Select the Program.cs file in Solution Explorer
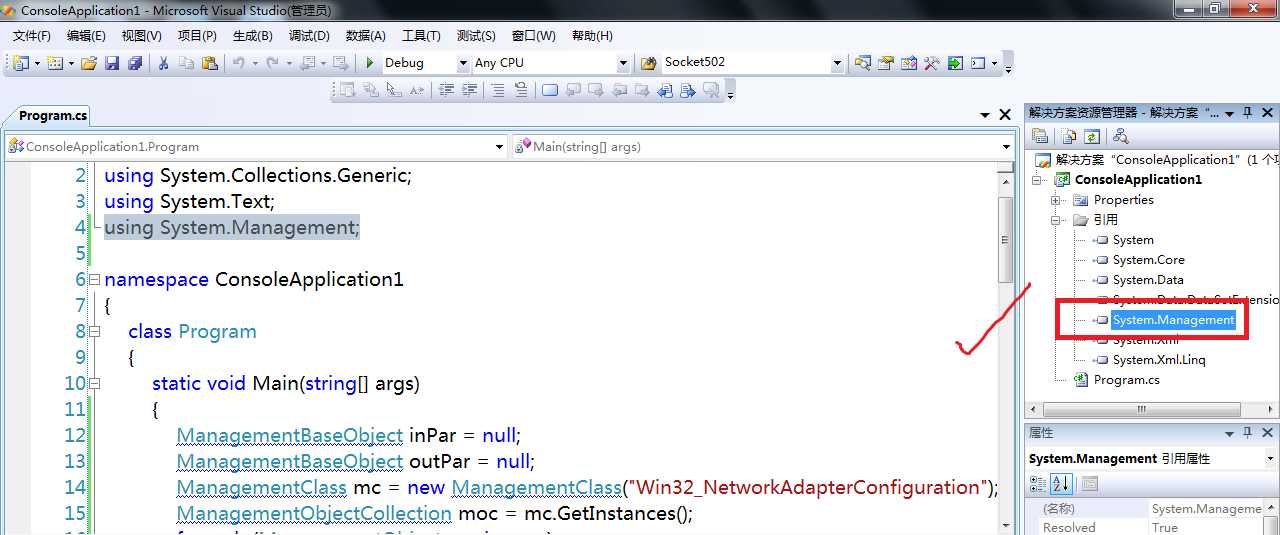1280x535 pixels. point(1126,380)
